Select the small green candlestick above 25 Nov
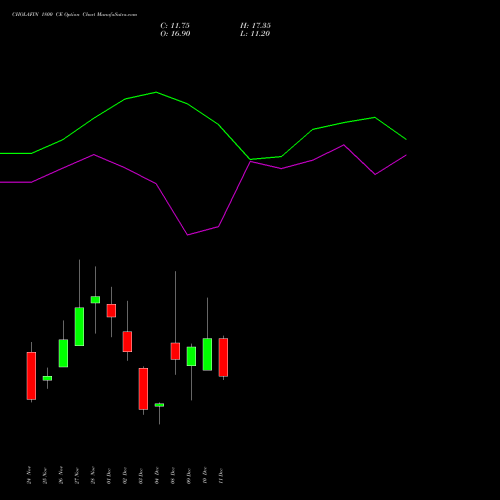Screen dimensions: 500x500 [47, 378]
